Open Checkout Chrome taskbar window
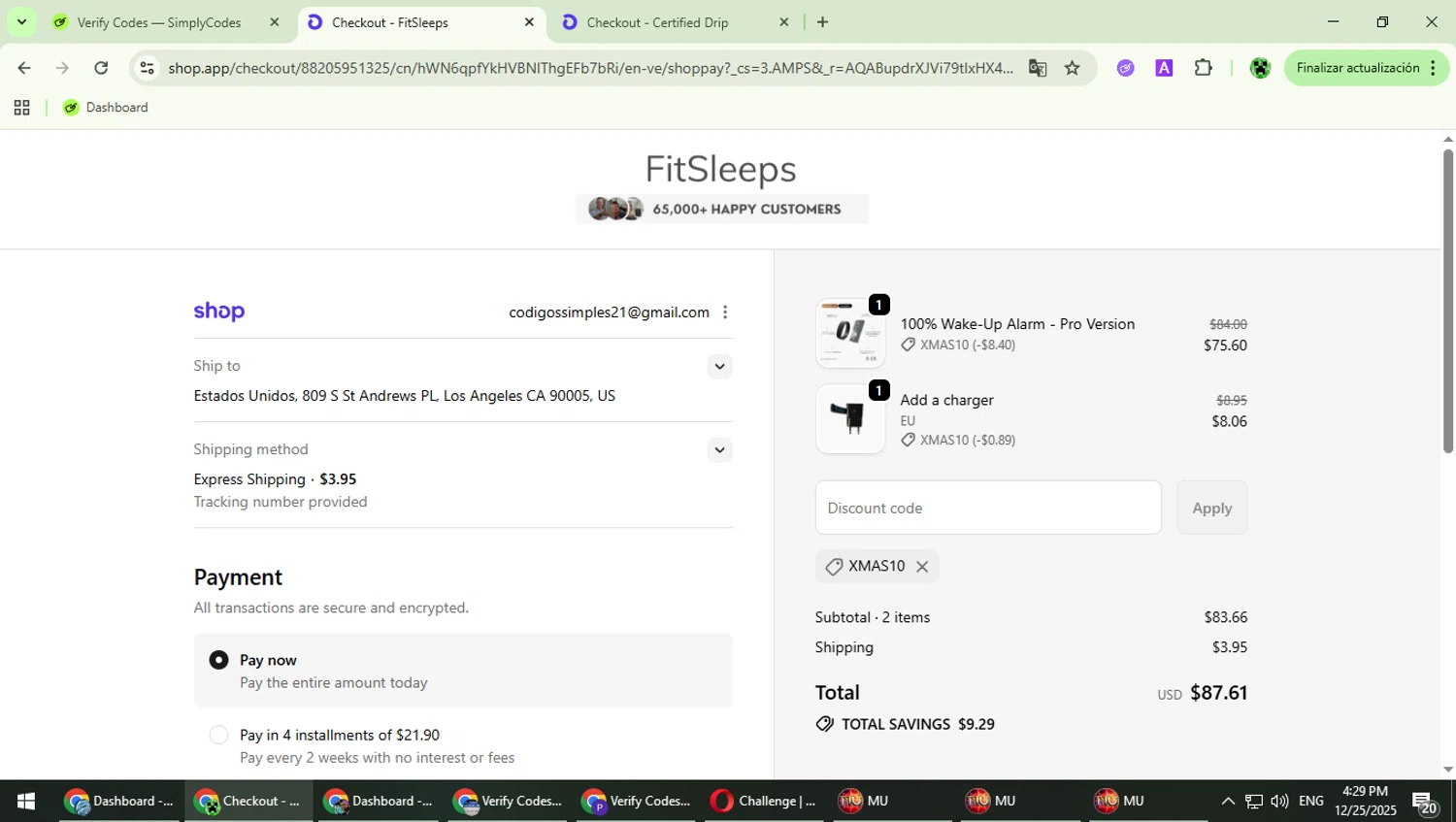This screenshot has height=822, width=1456. pyautogui.click(x=248, y=801)
